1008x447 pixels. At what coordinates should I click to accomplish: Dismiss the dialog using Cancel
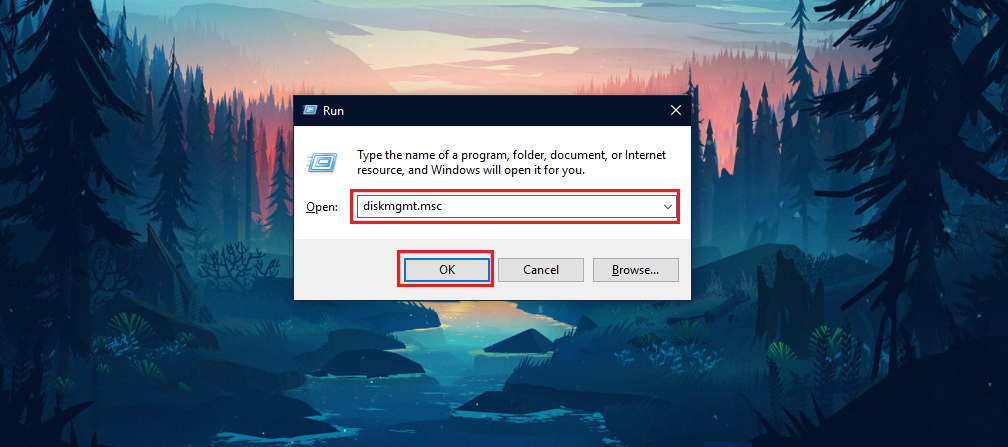541,270
